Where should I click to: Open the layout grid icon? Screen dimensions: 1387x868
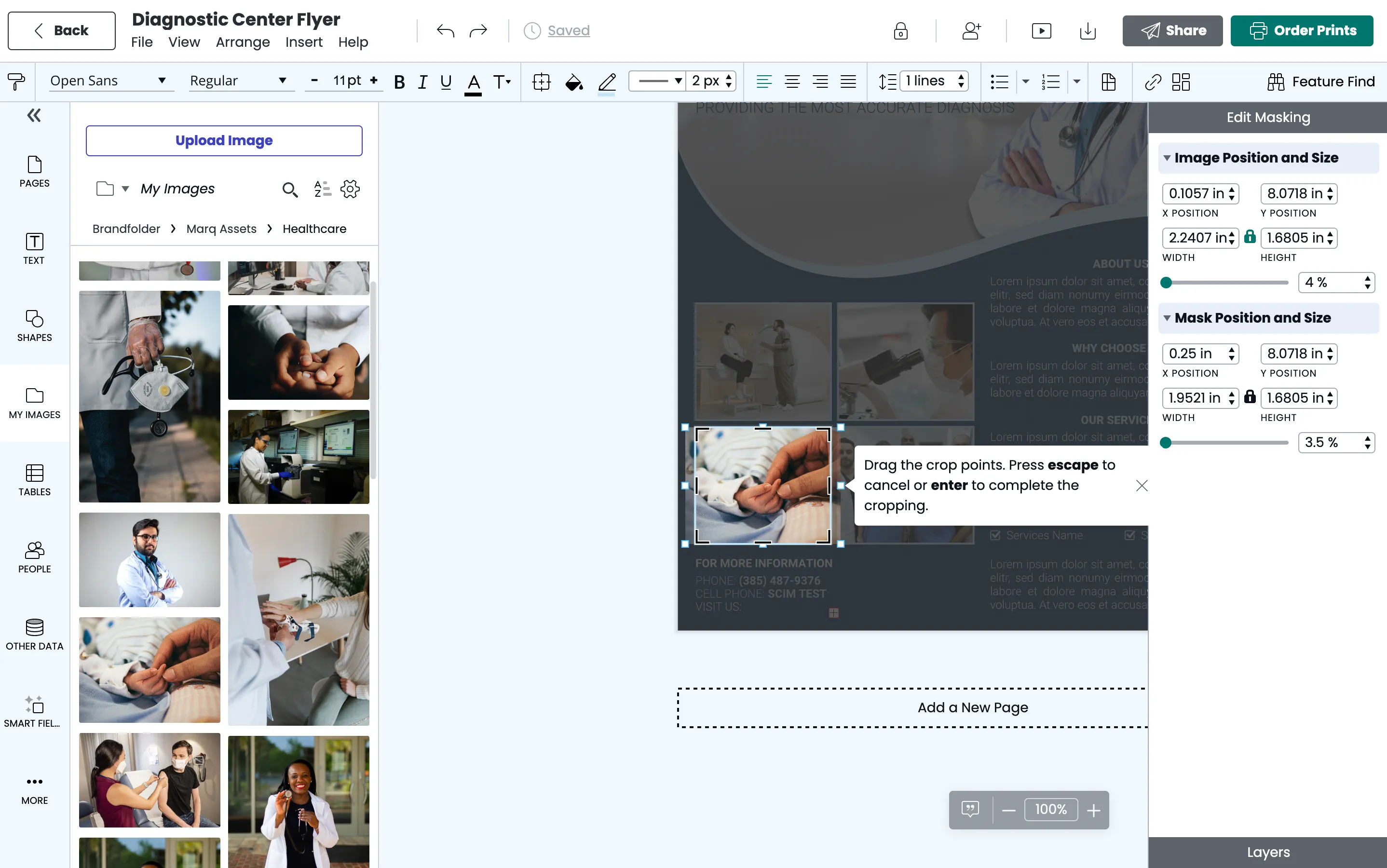pyautogui.click(x=1180, y=81)
